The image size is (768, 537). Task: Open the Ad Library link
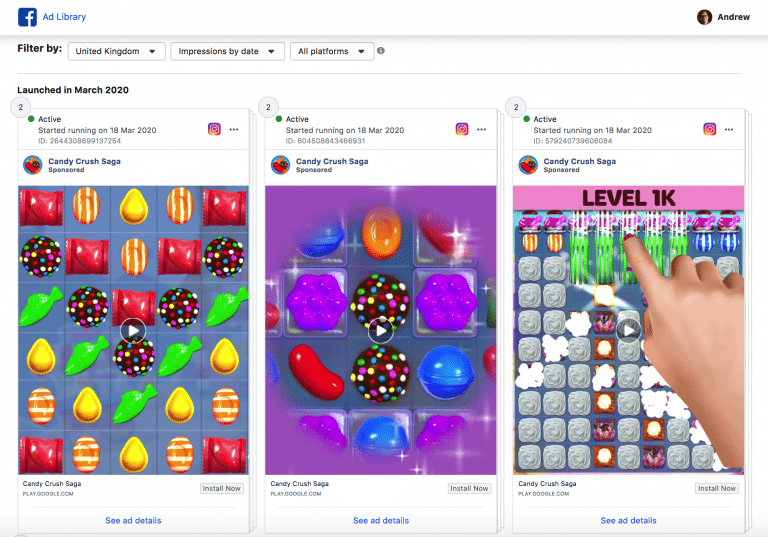point(64,17)
